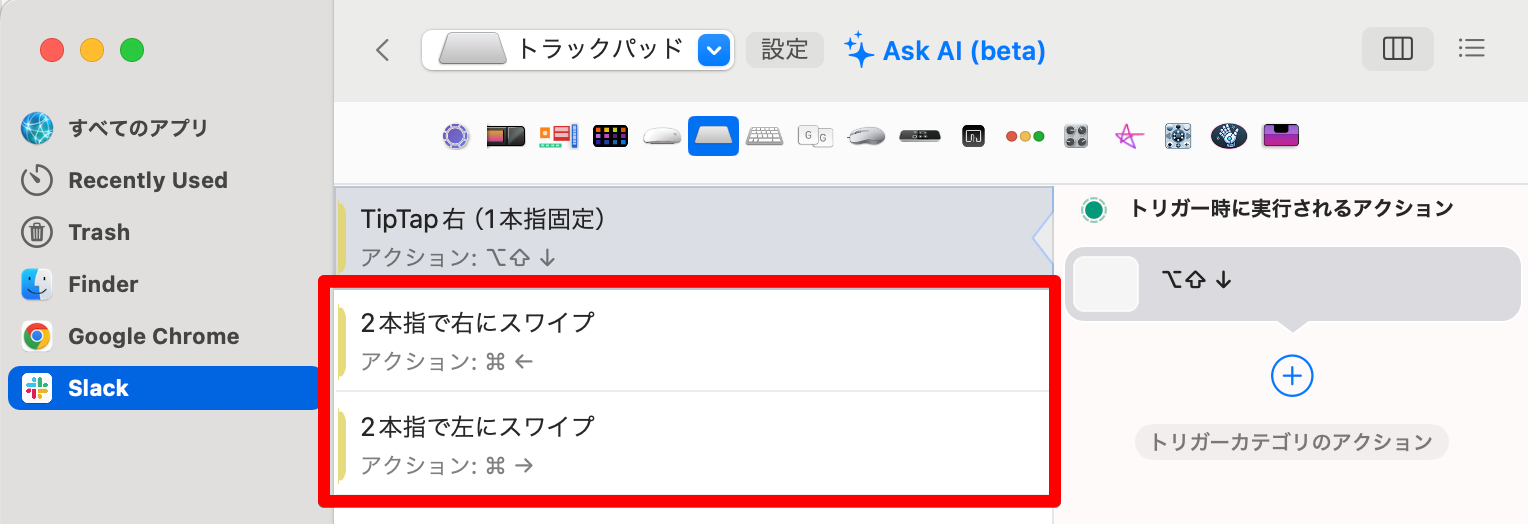This screenshot has width=1528, height=524.
Task: Select Google Chrome in the app sidebar
Action: pos(153,336)
